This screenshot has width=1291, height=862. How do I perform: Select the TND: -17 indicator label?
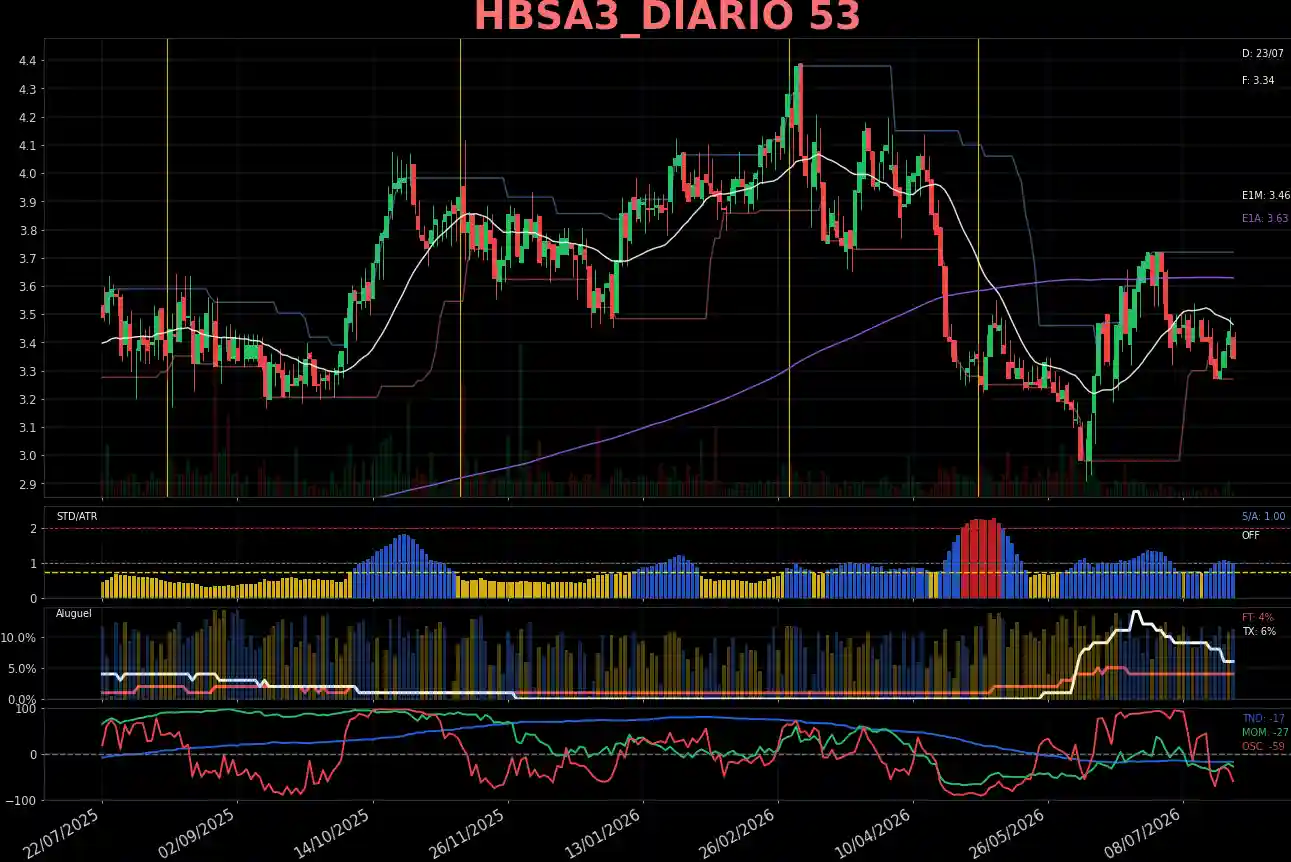(x=1263, y=719)
